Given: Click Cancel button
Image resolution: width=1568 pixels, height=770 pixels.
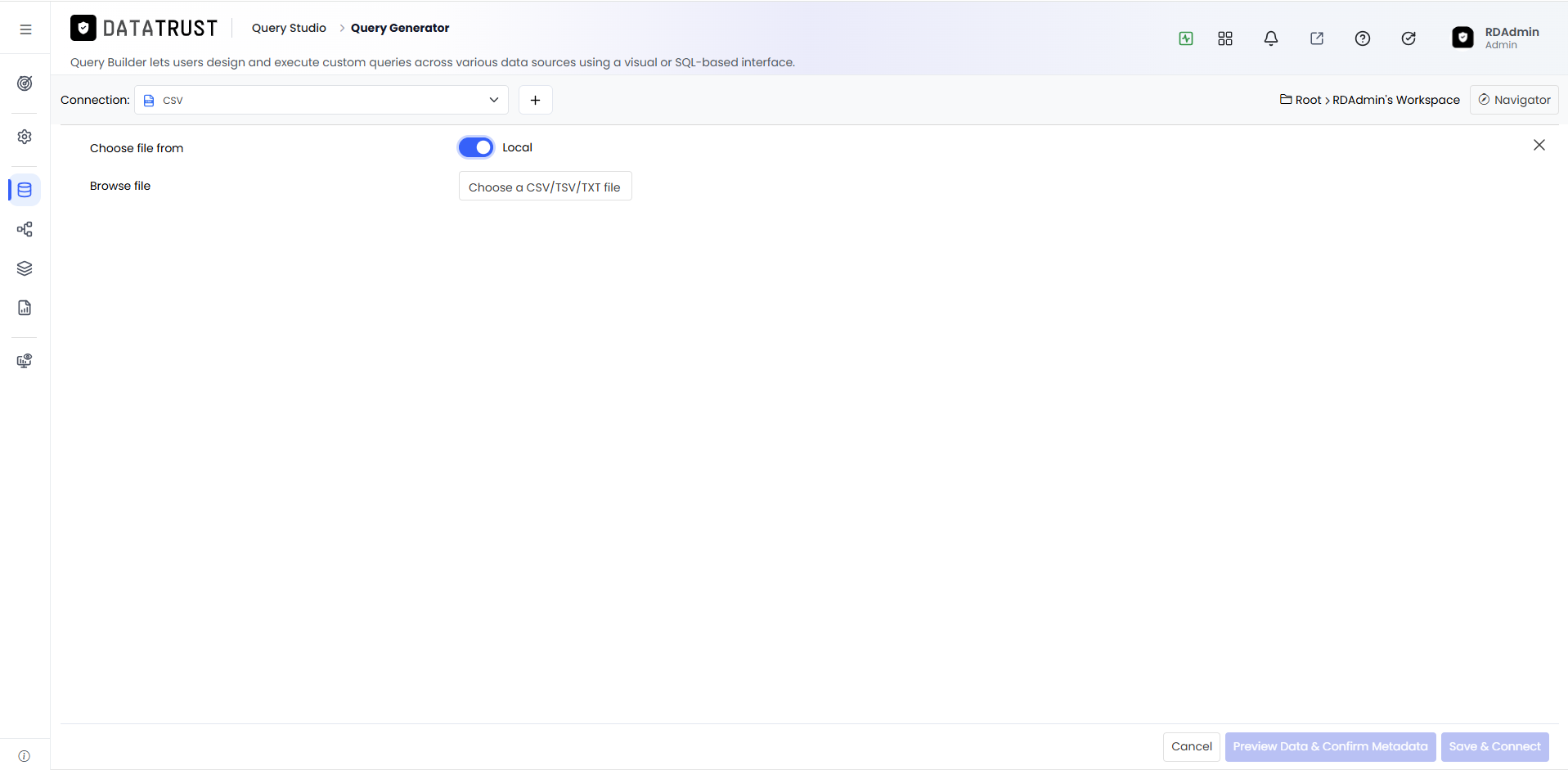Looking at the screenshot, I should click(1192, 746).
